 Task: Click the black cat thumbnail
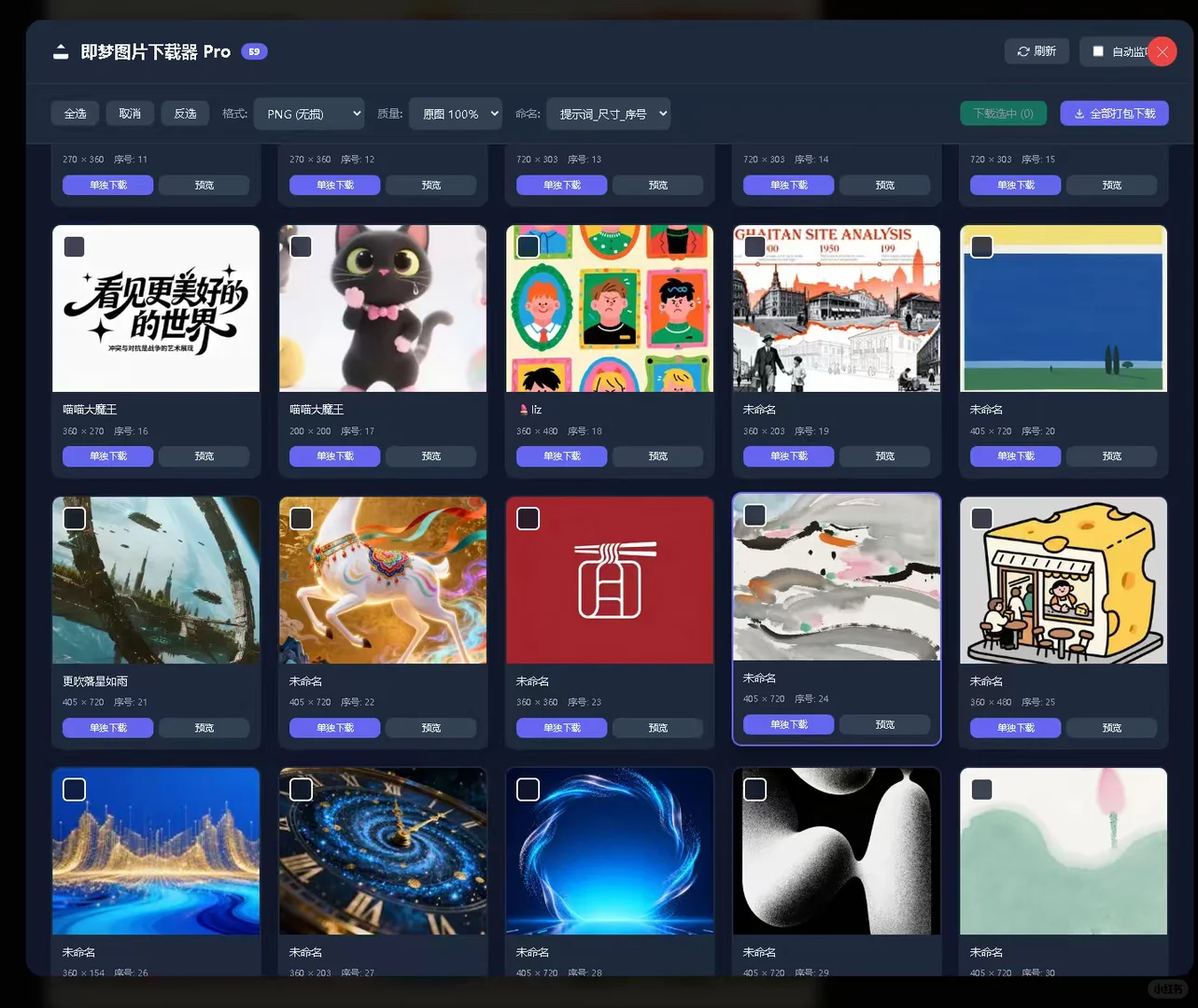click(383, 308)
